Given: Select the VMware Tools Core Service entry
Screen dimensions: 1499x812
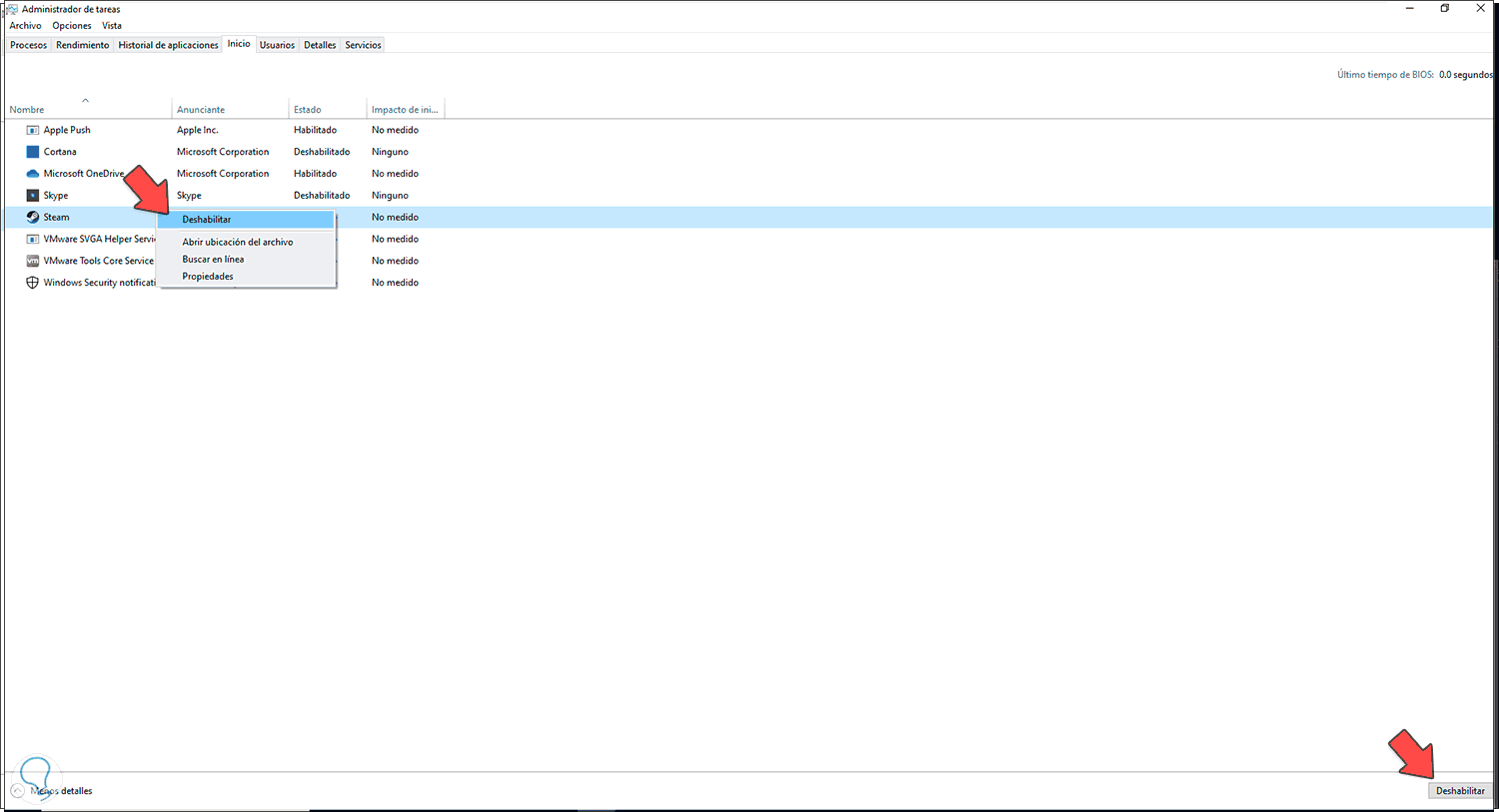Looking at the screenshot, I should [x=99, y=261].
